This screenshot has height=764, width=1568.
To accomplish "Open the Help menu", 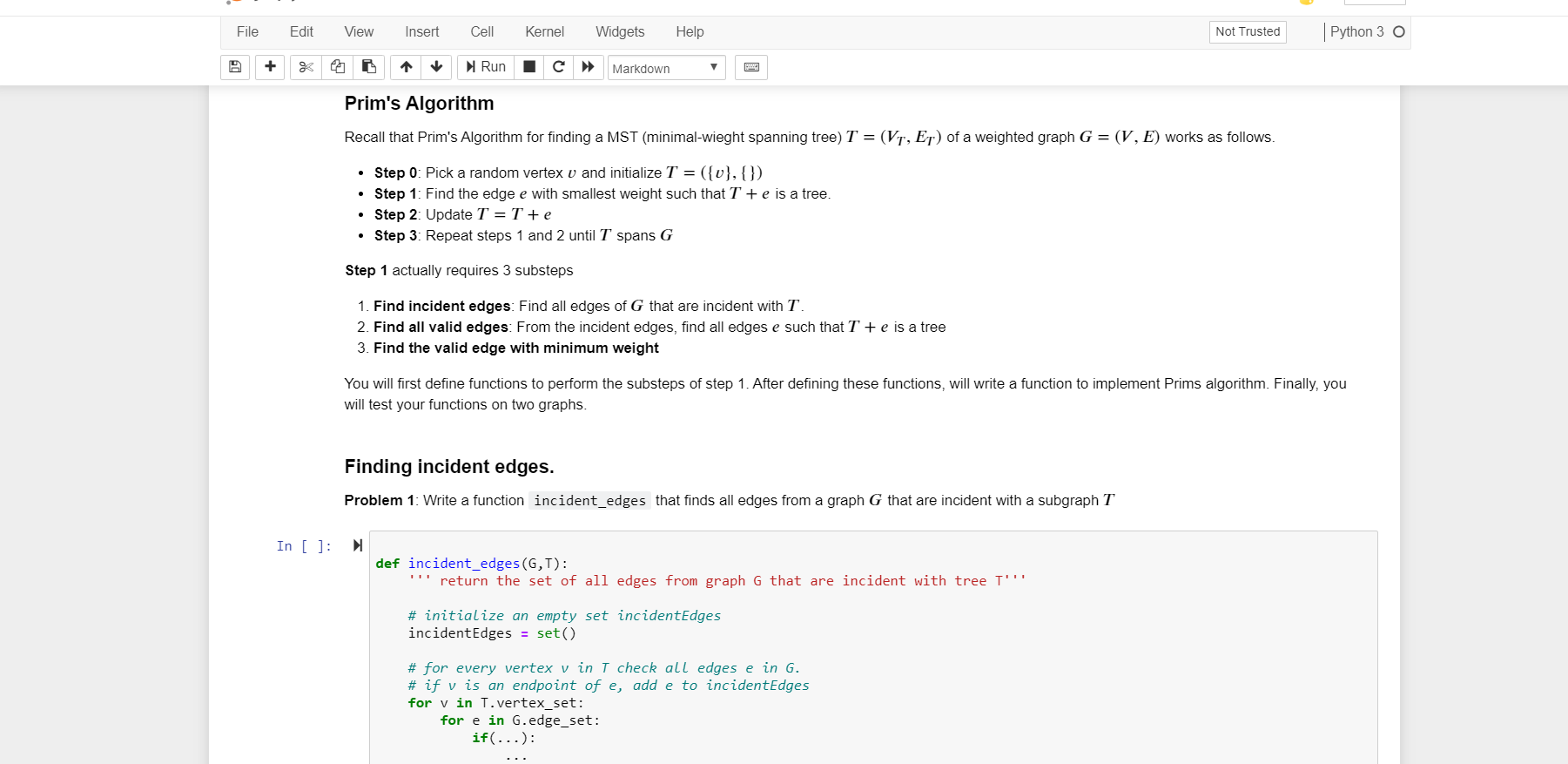I will point(690,32).
